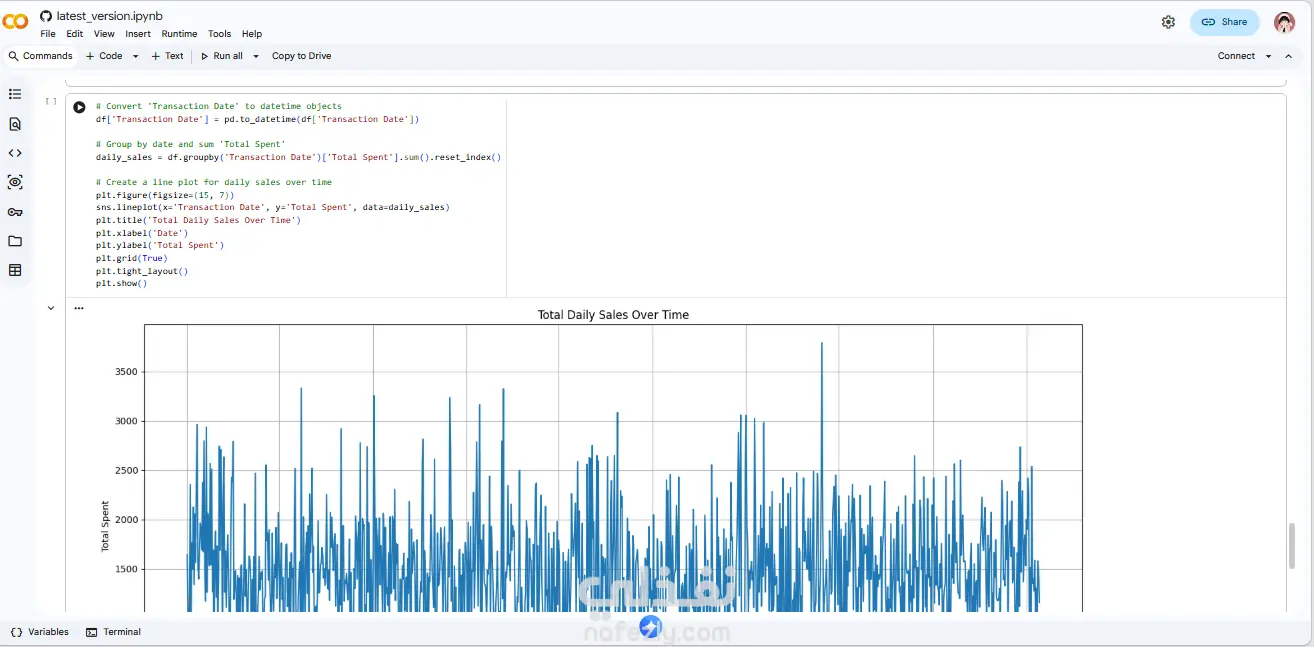This screenshot has height=647, width=1314.
Task: Open the Help menu
Action: [x=252, y=34]
